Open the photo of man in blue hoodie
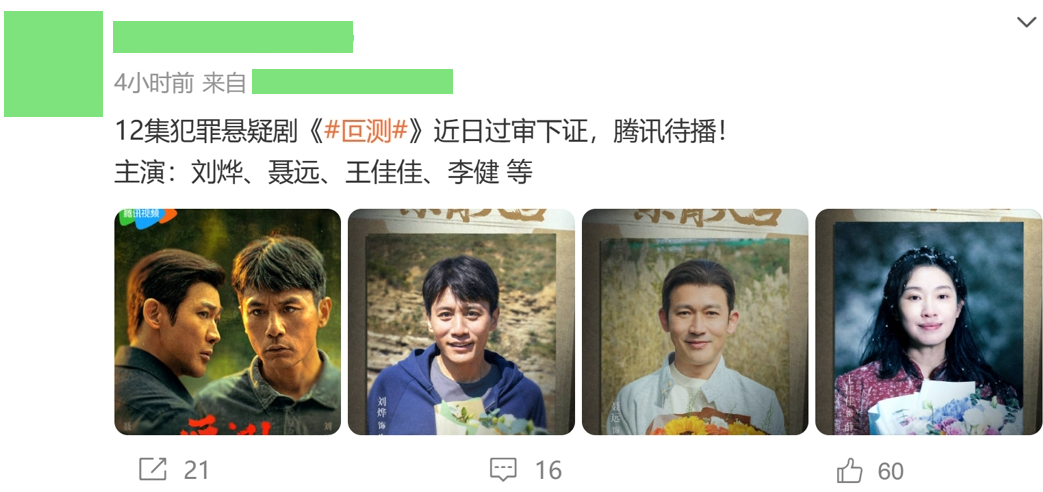The height and width of the screenshot is (492, 1043). point(461,322)
